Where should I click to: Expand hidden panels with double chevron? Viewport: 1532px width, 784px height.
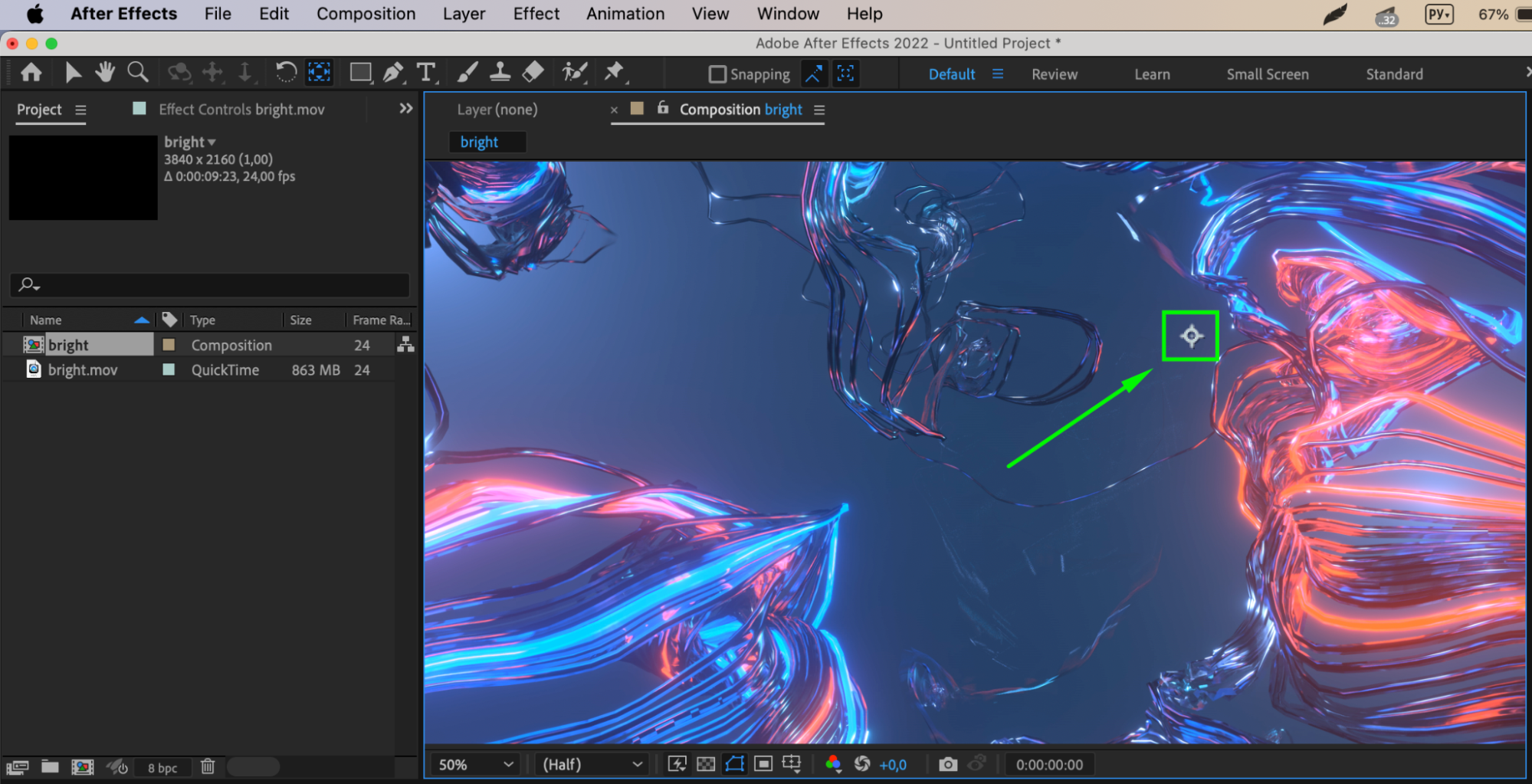(x=406, y=109)
